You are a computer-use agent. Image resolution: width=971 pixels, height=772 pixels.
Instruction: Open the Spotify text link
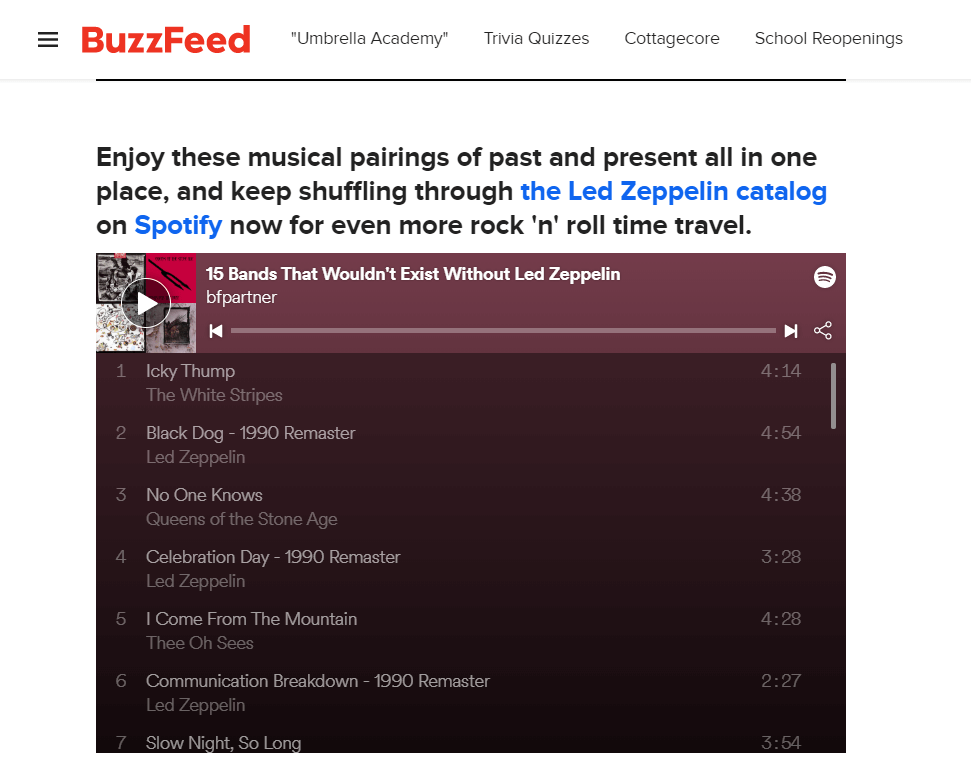tap(178, 225)
